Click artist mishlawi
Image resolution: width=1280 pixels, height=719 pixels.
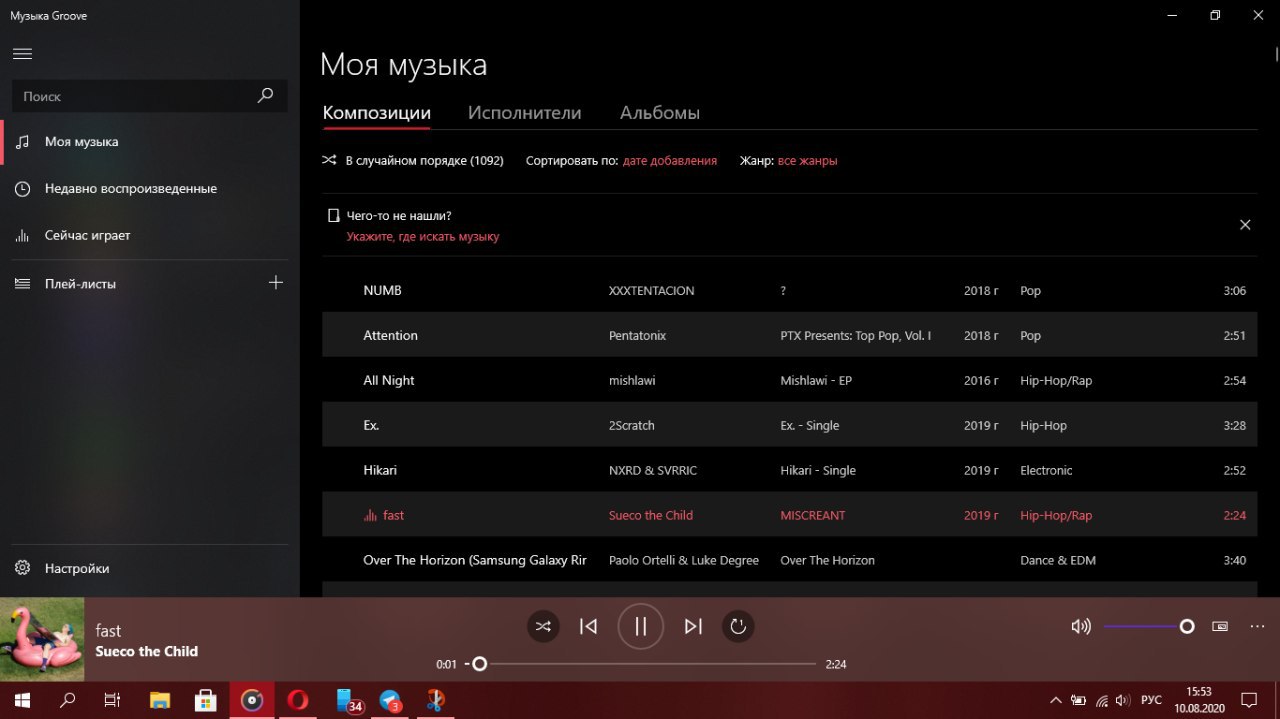pyautogui.click(x=632, y=380)
